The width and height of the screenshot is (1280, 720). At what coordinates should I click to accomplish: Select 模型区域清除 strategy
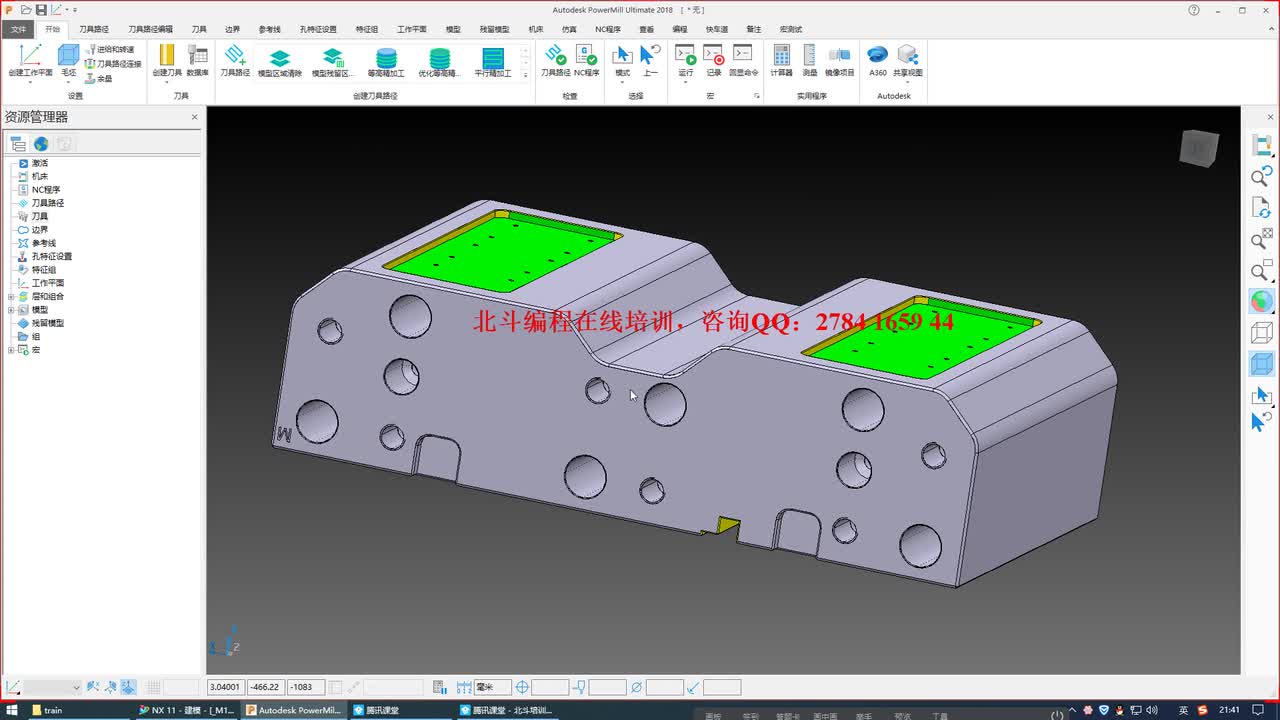[x=280, y=62]
